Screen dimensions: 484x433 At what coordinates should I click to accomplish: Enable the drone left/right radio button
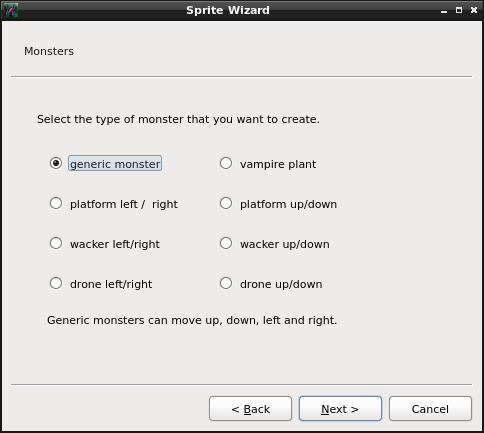coord(56,283)
